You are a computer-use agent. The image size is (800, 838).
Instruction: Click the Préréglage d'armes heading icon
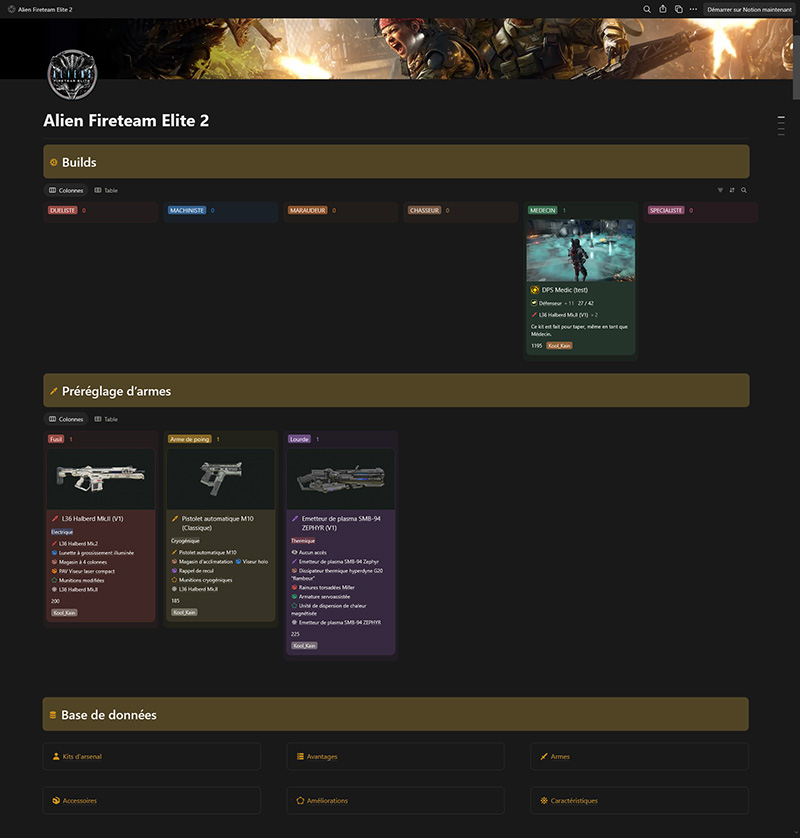click(53, 391)
